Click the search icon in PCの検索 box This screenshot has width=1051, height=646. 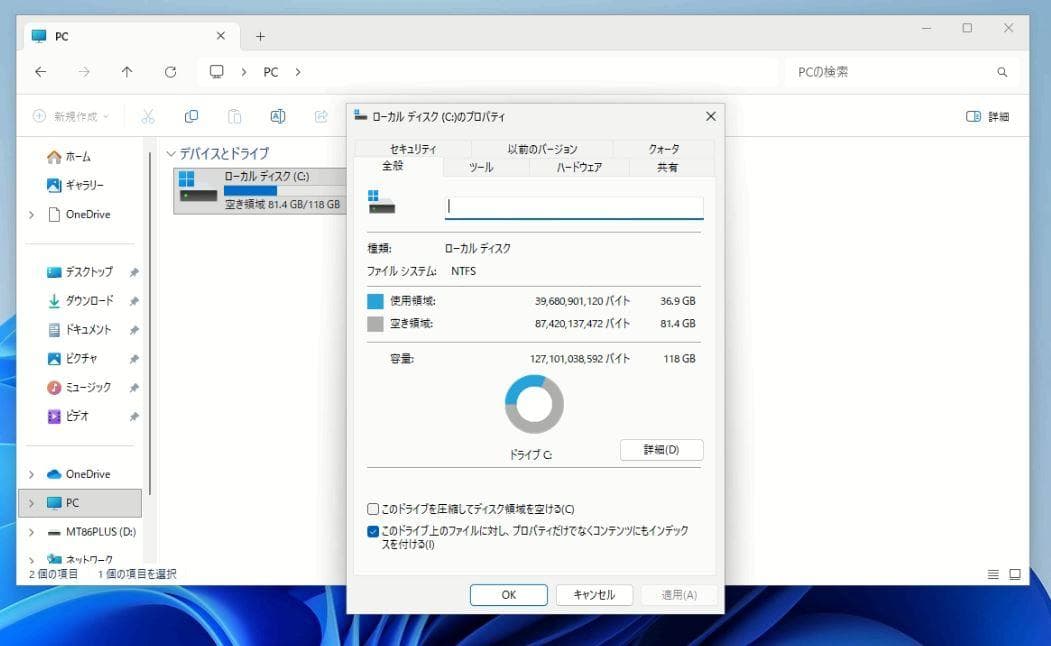point(1002,72)
